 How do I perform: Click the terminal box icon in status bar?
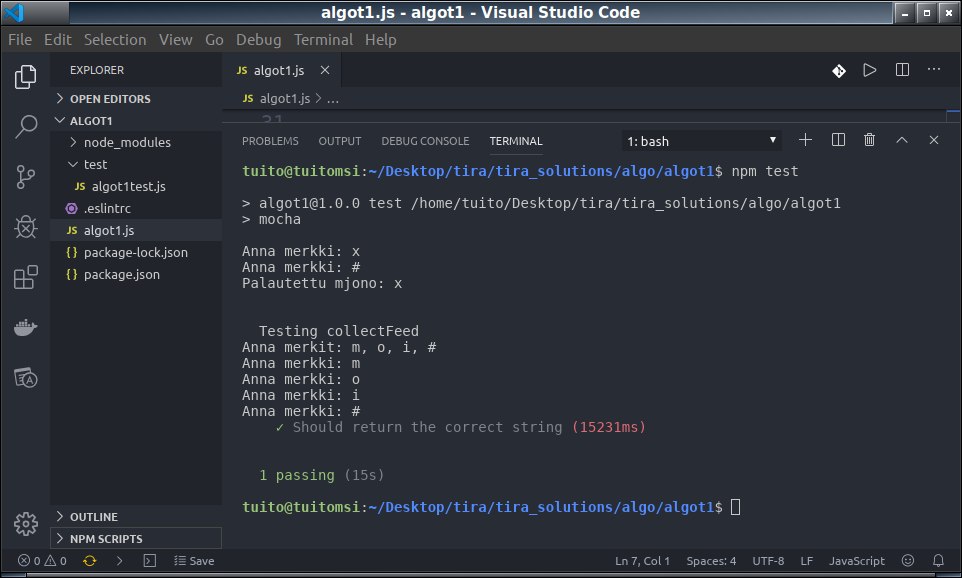[150, 561]
